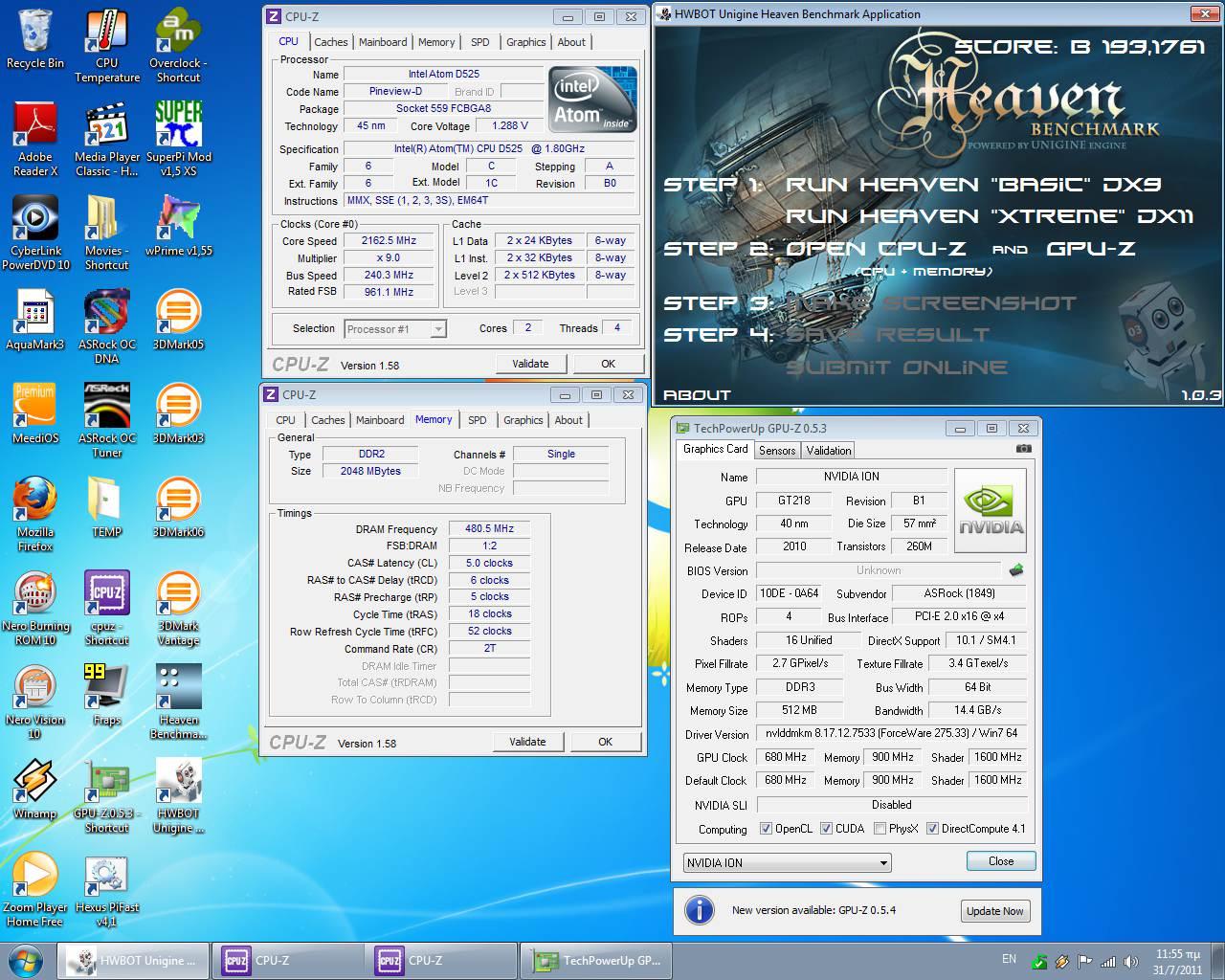Click the GPU-Z BIOS save chip icon

coord(1016,570)
